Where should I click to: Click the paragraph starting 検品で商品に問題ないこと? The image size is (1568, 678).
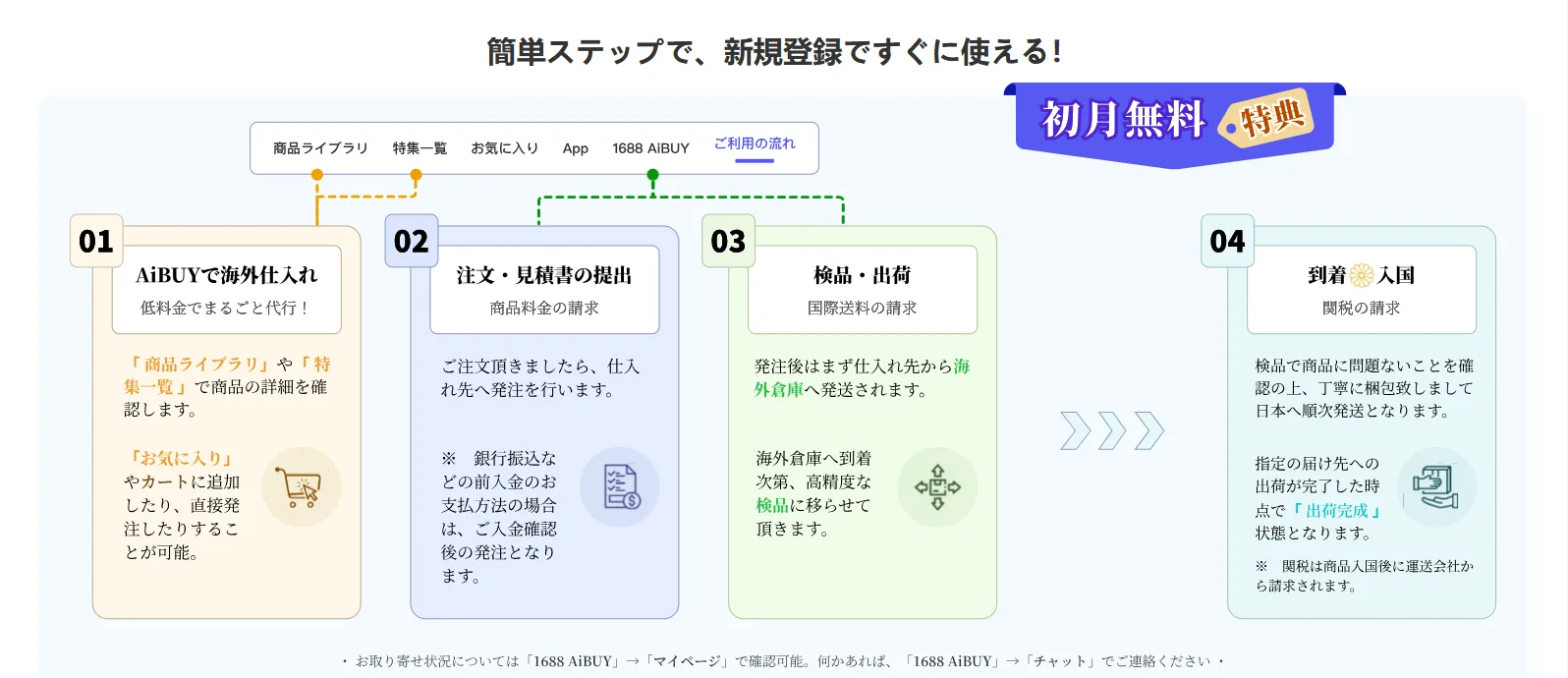point(1364,388)
